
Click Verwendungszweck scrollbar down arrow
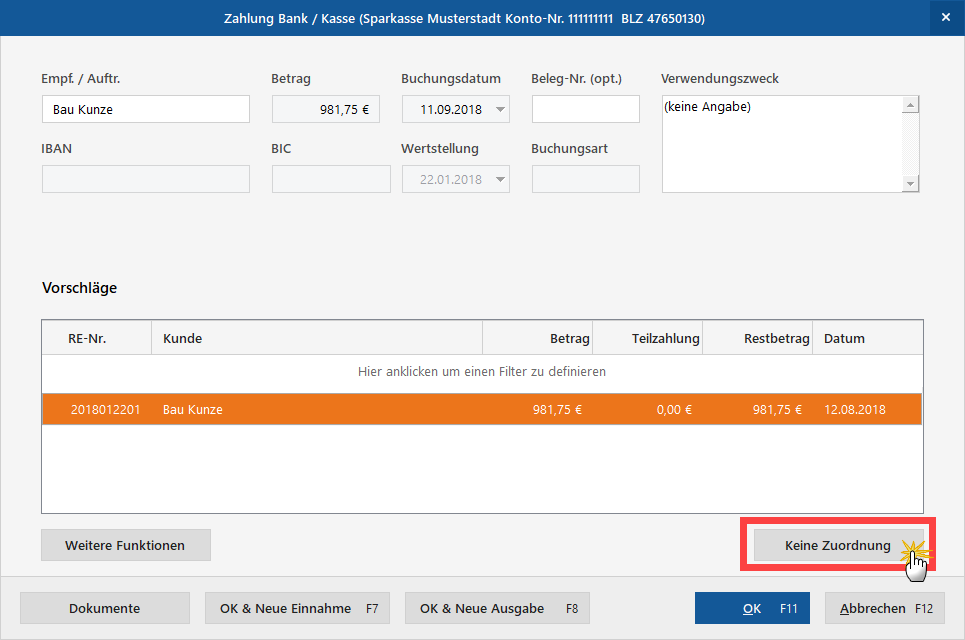[x=910, y=183]
